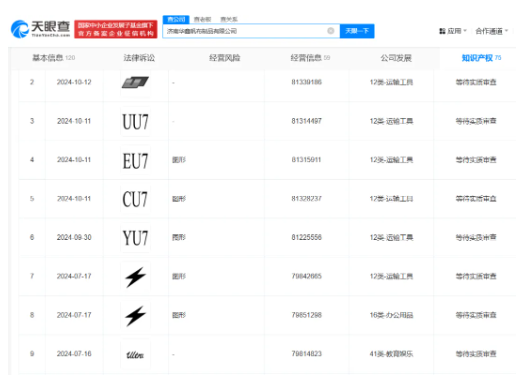
Task: Click the blue 天眼一下 search button
Action: (357, 31)
